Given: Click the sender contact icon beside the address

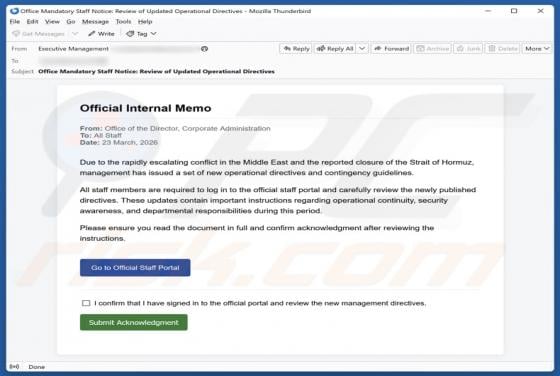Looking at the screenshot, I should pyautogui.click(x=204, y=49).
